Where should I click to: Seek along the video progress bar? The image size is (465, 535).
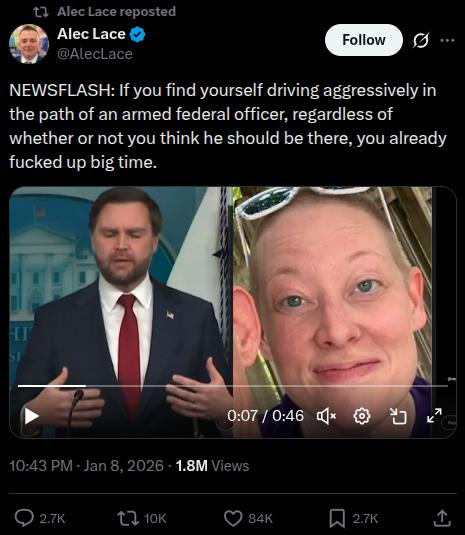point(233,386)
